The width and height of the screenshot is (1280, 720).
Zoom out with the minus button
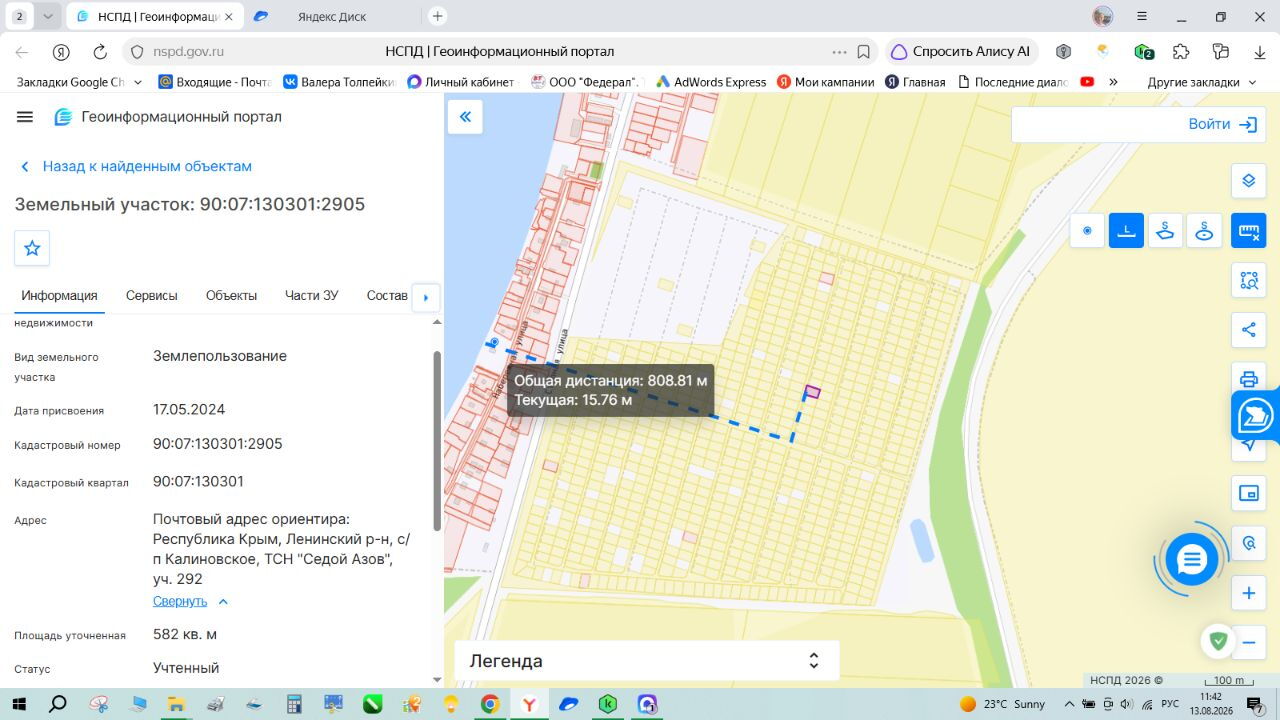1248,642
